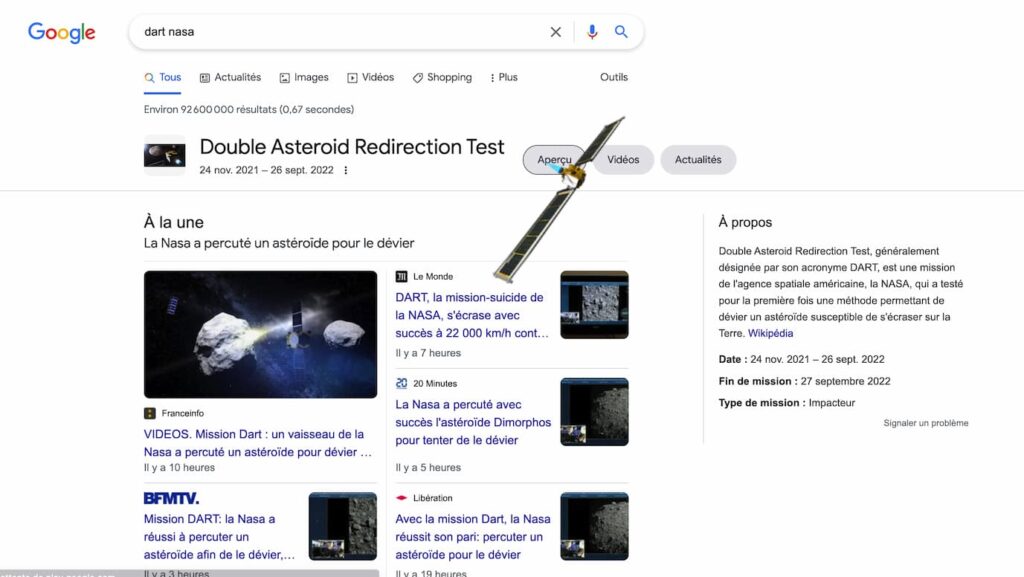1024x577 pixels.
Task: Click the DART knowledge panel thumbnail
Action: [x=165, y=155]
